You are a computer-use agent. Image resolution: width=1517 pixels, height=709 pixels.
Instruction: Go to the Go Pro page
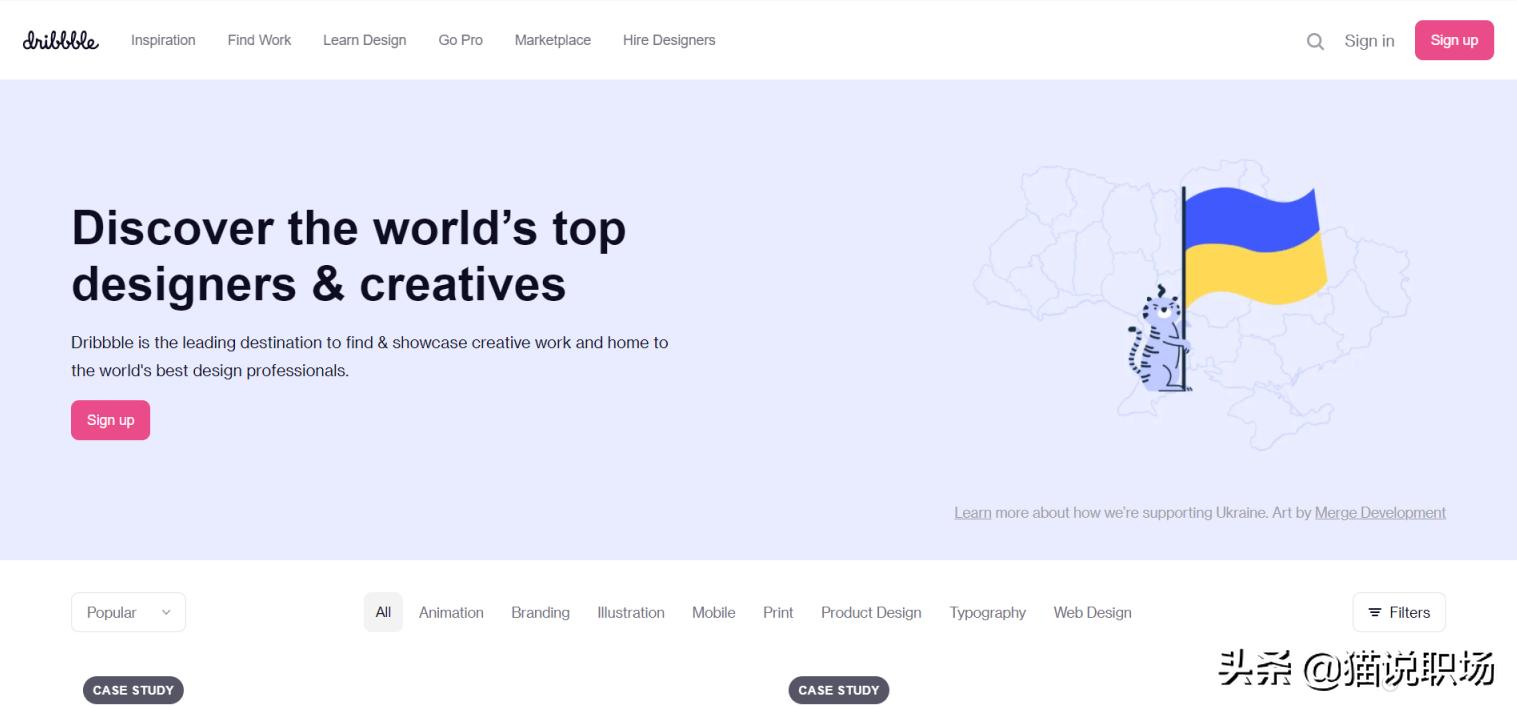click(460, 40)
